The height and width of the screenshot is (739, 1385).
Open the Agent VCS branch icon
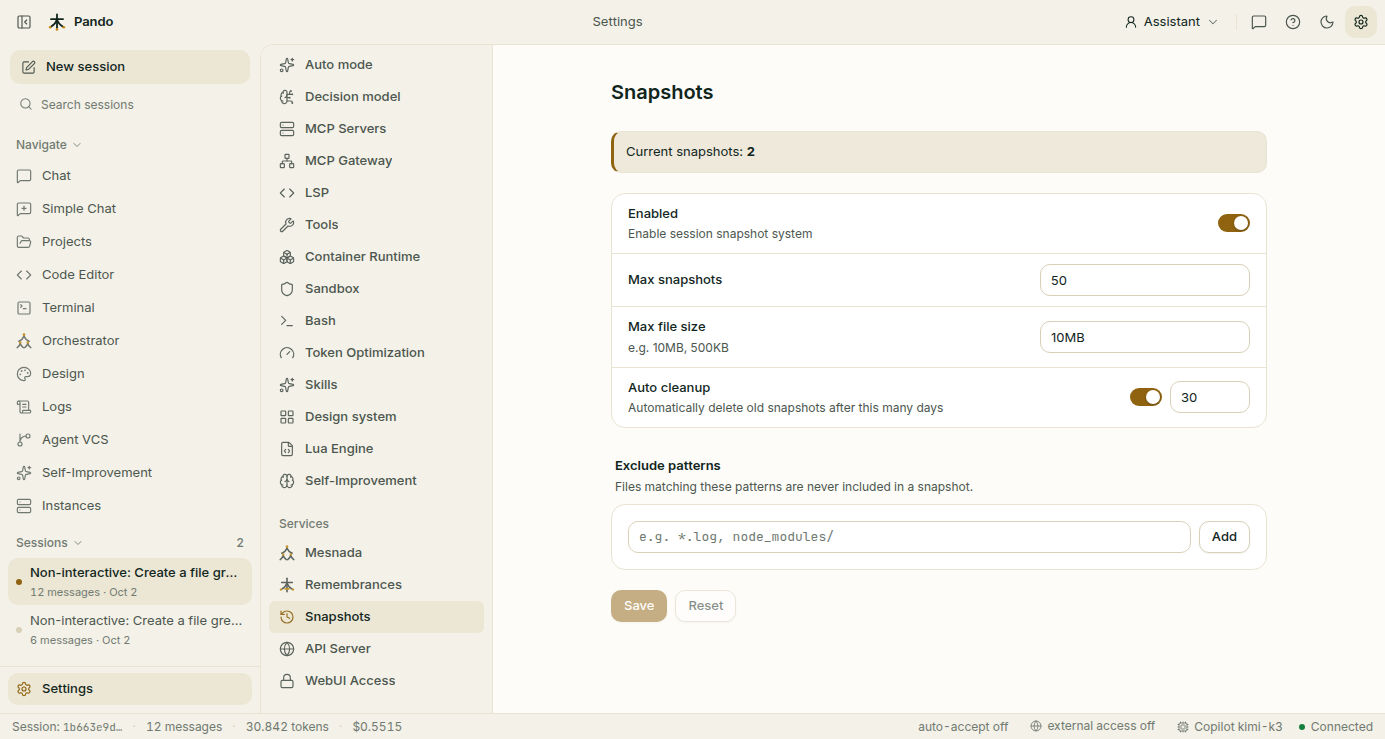click(x=24, y=440)
